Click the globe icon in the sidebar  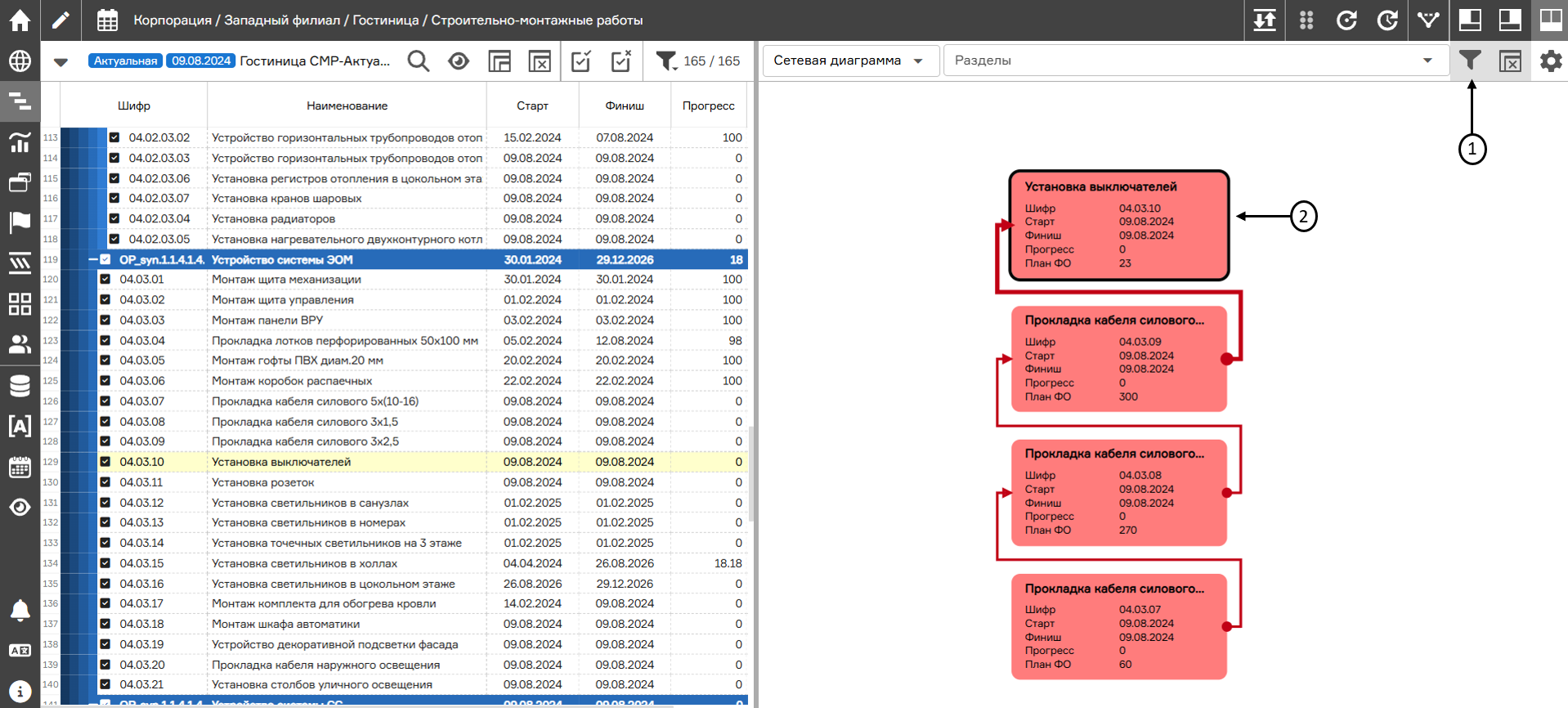tap(20, 60)
